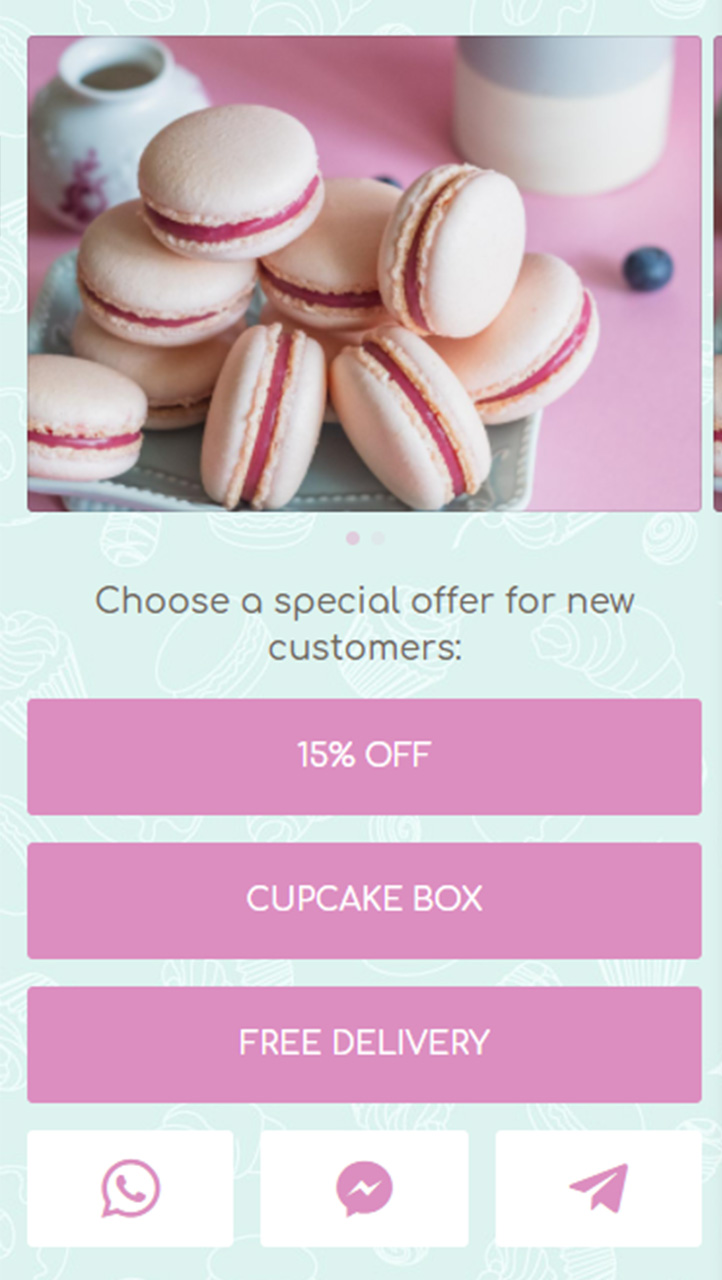This screenshot has width=722, height=1280.
Task: Open the WhatsApp chat icon
Action: point(131,1188)
